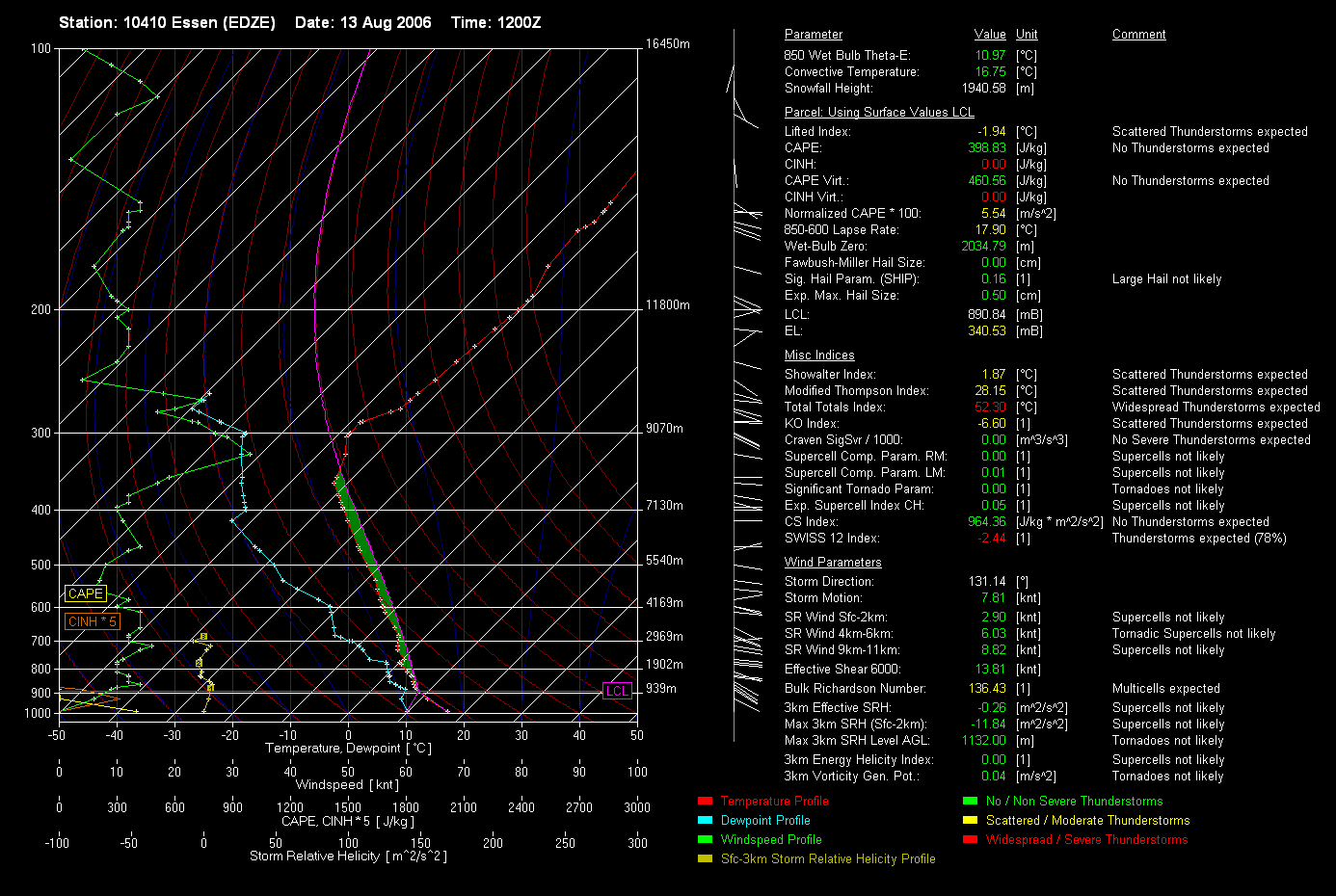Click the yellow CAPE label box
The image size is (1336, 896).
[86, 594]
